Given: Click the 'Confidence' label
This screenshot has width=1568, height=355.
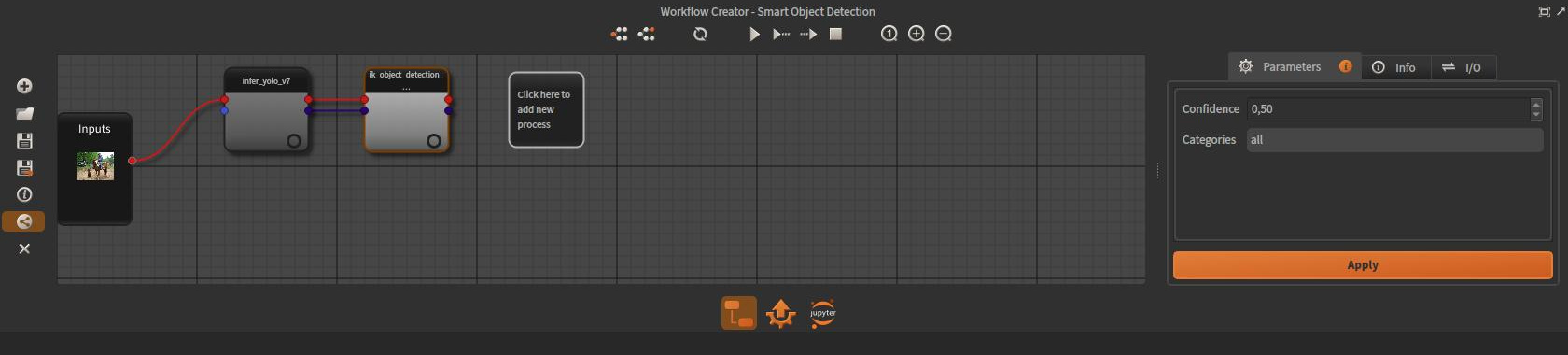Looking at the screenshot, I should 1211,109.
